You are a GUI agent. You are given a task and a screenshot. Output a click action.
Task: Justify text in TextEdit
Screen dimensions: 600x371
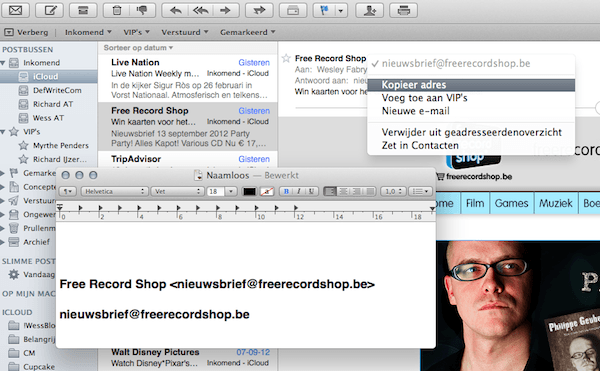pyautogui.click(x=370, y=191)
